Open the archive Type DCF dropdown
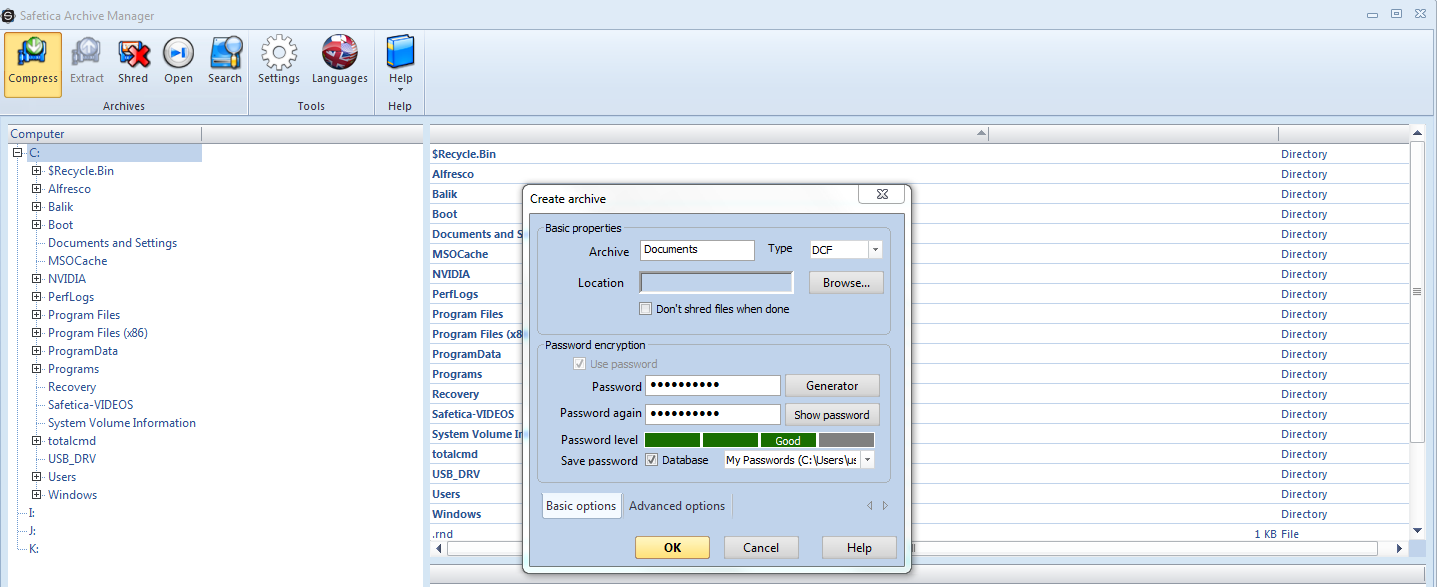Screen dimensions: 1437x587 click(875, 250)
